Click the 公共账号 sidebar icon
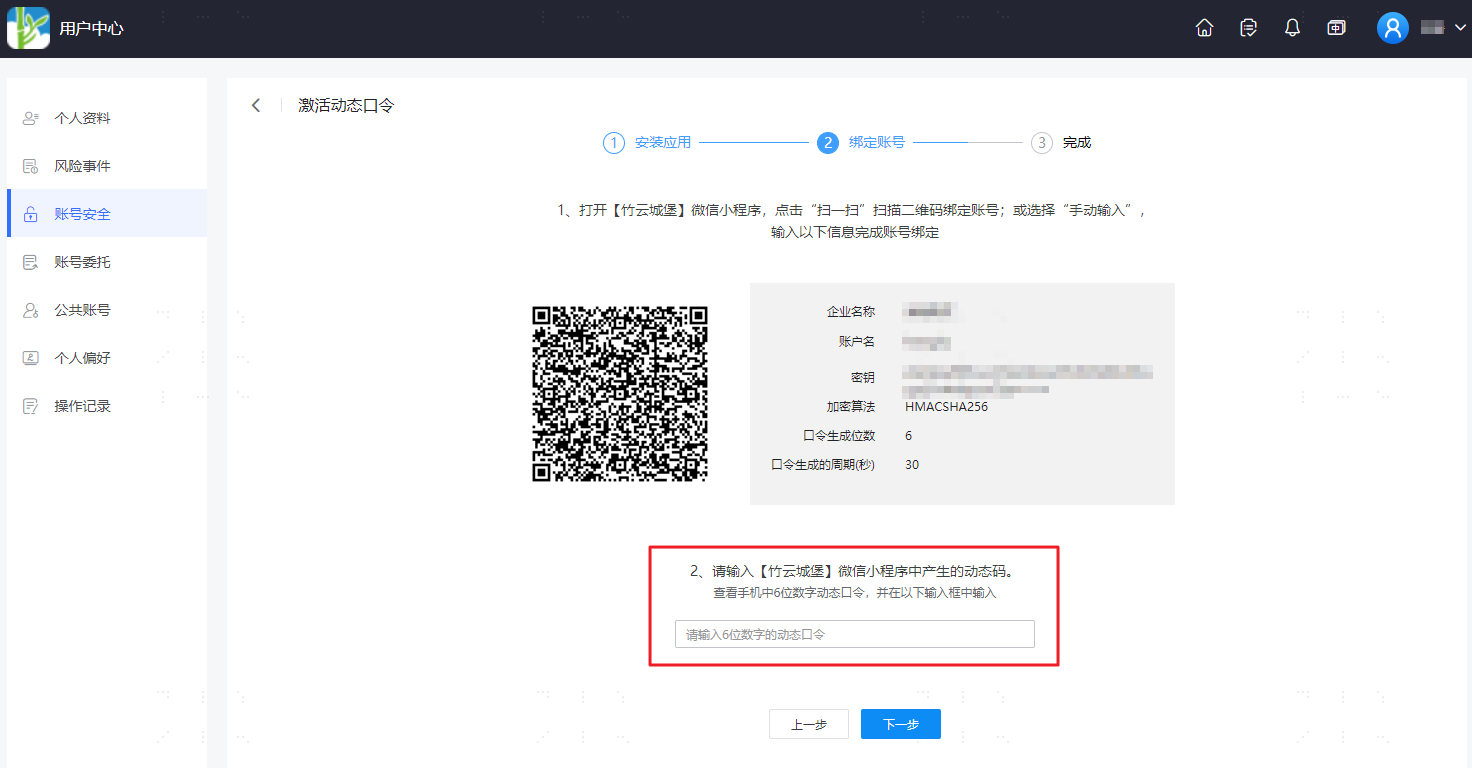 (x=31, y=310)
